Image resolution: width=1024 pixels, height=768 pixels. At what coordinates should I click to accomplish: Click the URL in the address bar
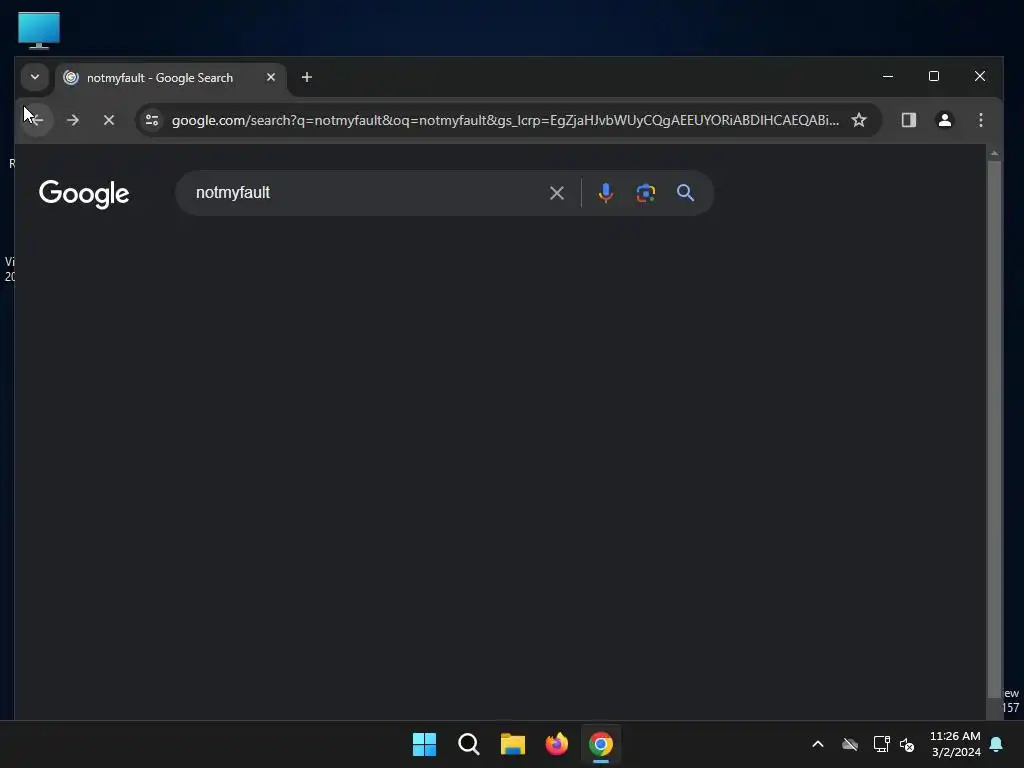point(505,120)
